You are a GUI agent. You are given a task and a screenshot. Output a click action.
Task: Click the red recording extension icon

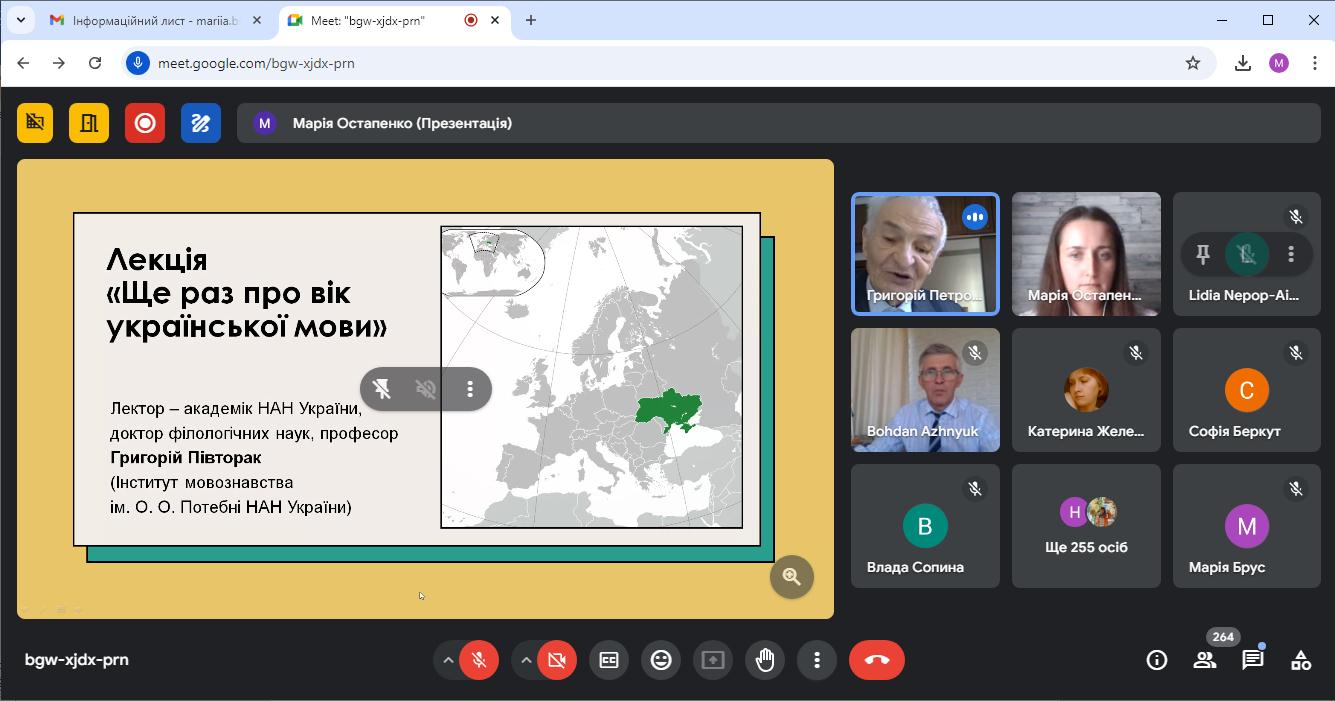click(145, 123)
